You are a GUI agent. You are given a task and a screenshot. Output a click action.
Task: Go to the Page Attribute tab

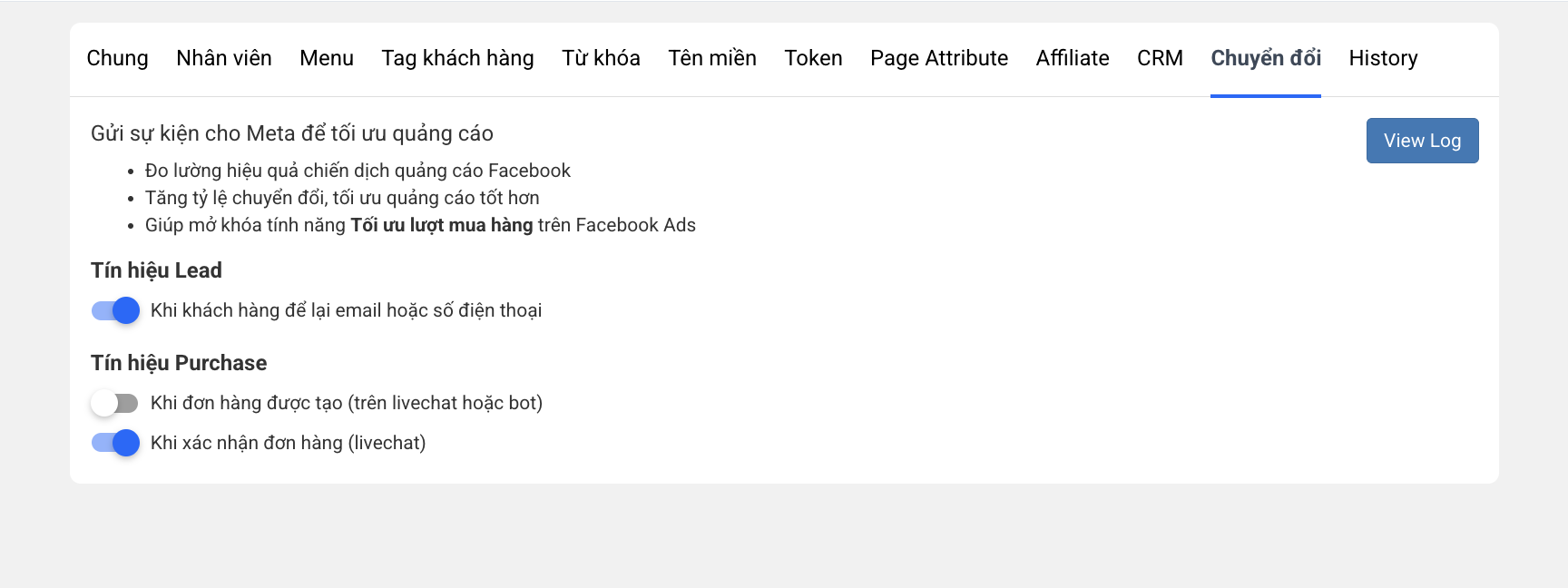939,58
